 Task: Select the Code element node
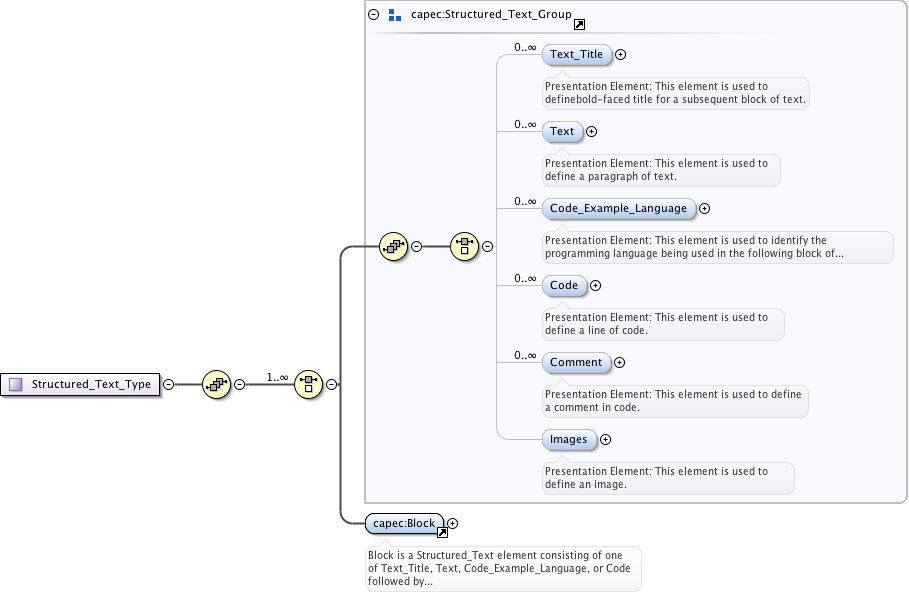coord(564,285)
